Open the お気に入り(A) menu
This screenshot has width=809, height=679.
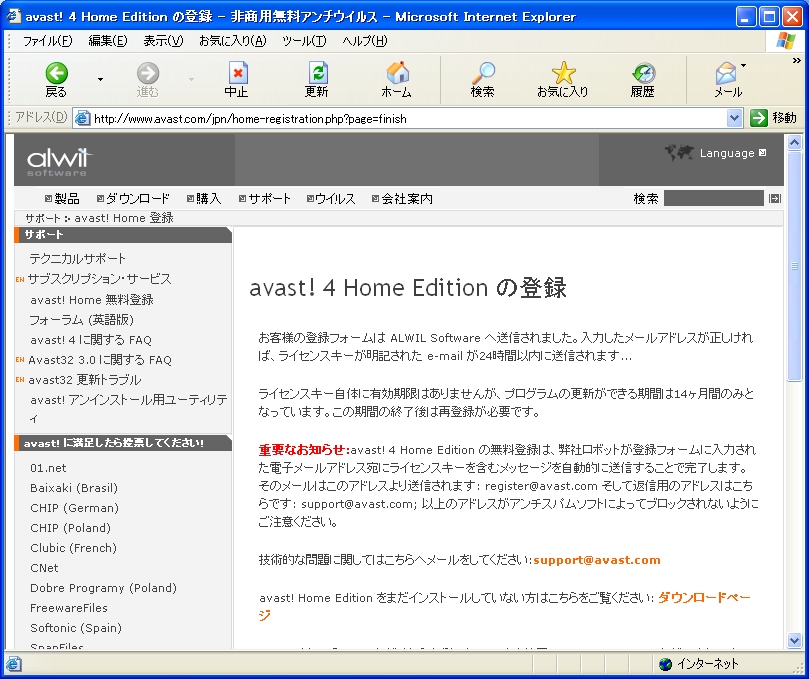233,41
